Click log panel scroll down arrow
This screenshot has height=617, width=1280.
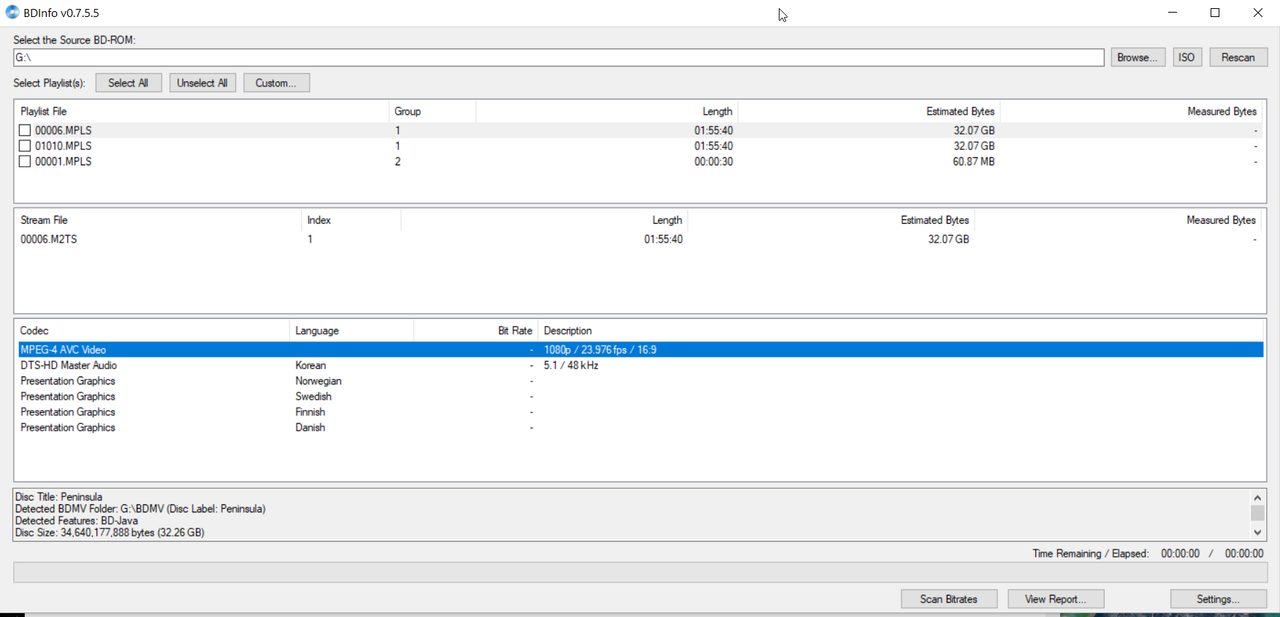coord(1258,534)
